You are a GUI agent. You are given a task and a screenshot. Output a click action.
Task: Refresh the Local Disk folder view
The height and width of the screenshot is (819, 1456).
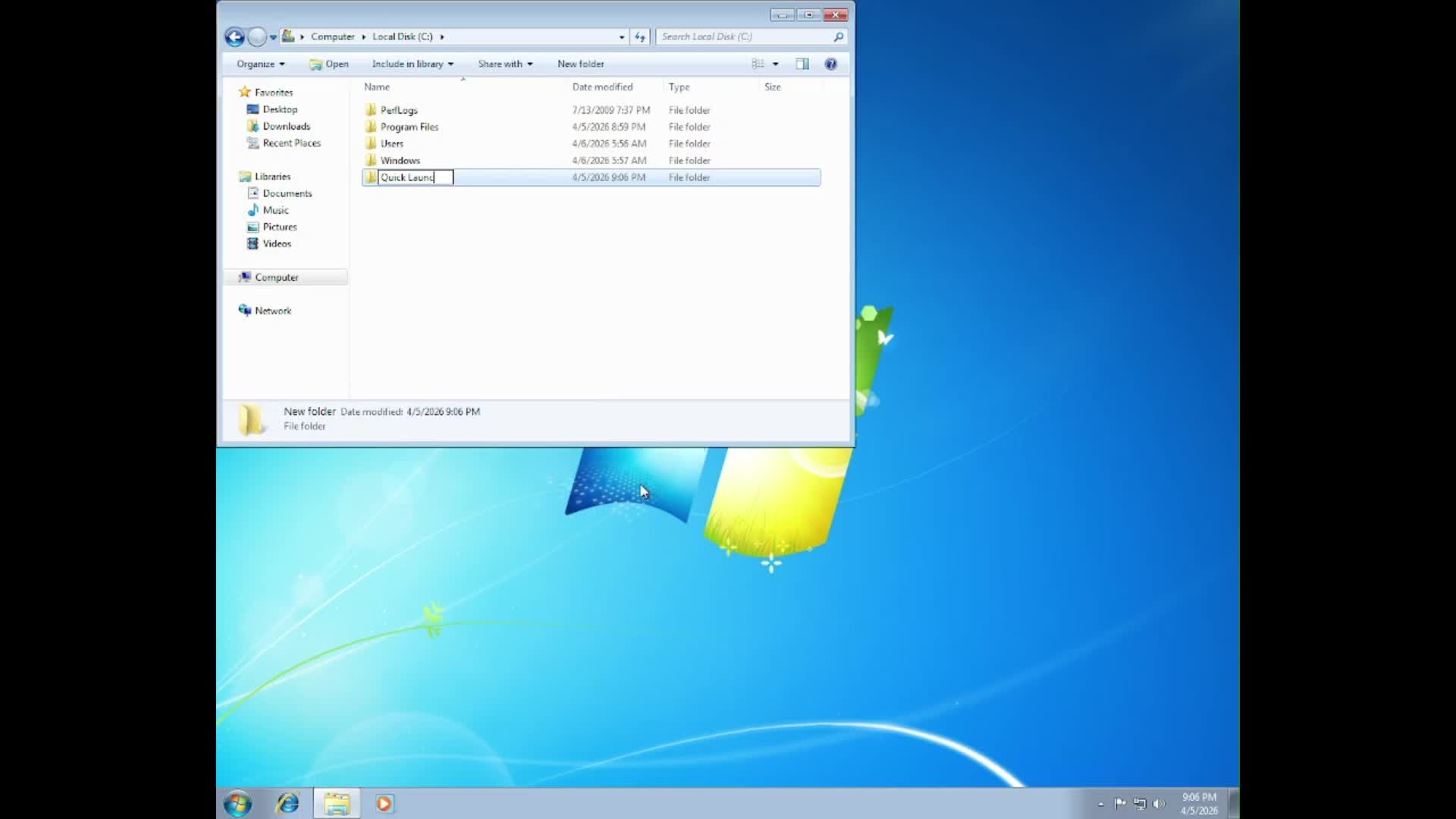[639, 36]
